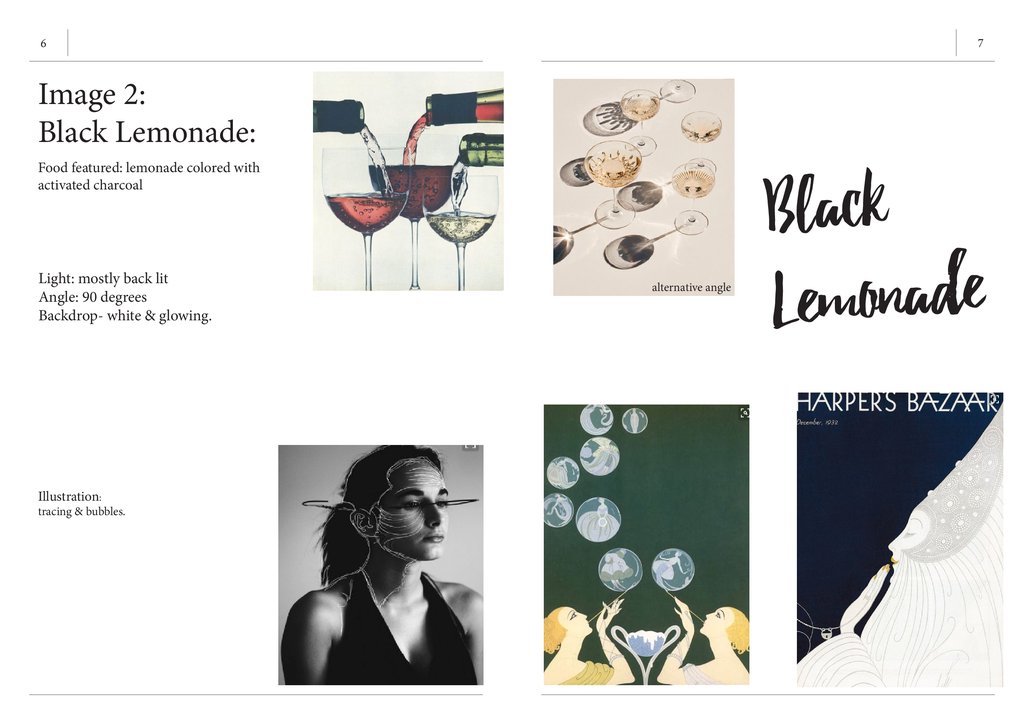Click the handwritten 'Lemonade' script word

pos(879,290)
